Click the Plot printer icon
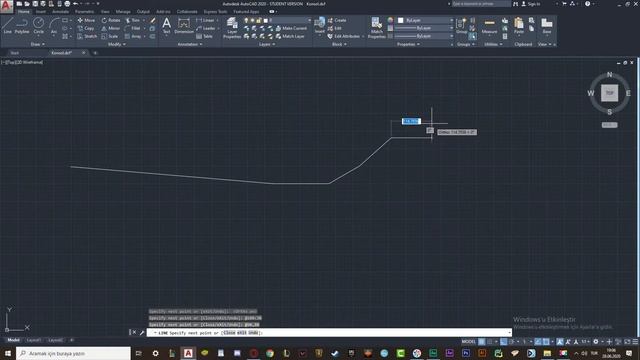This screenshot has height=360, width=640. (67, 4)
